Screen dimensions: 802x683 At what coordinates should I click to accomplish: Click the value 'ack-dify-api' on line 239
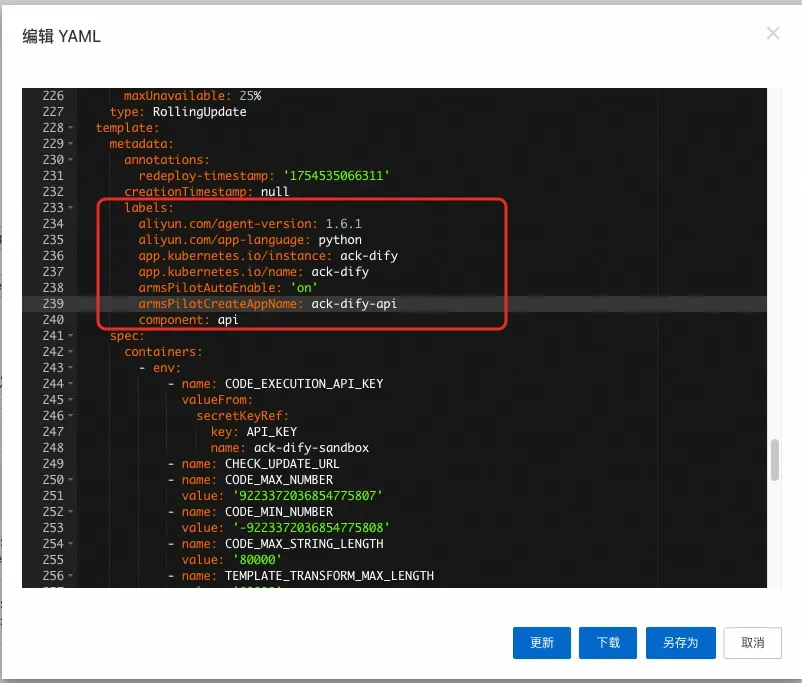[x=354, y=304]
